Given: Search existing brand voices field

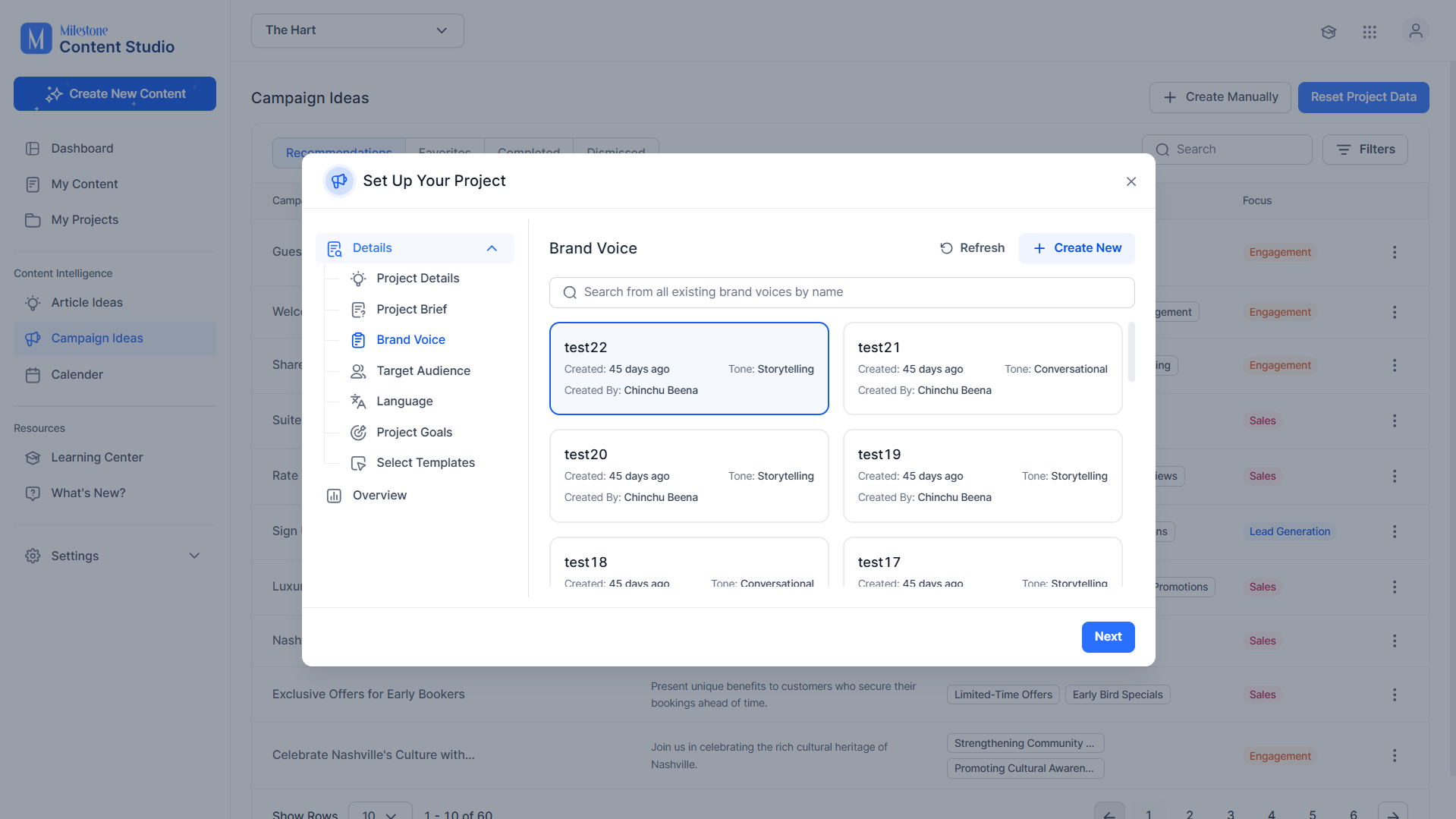Looking at the screenshot, I should click(x=841, y=292).
